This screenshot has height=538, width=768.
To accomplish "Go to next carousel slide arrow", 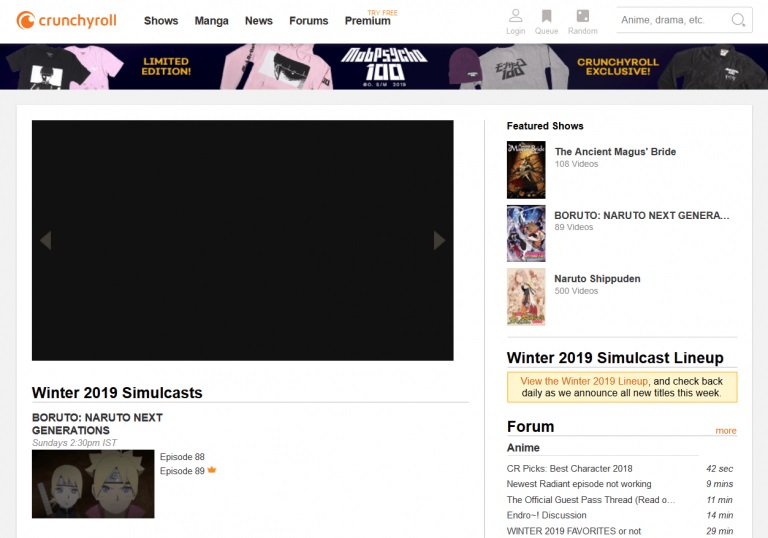I will coord(439,240).
